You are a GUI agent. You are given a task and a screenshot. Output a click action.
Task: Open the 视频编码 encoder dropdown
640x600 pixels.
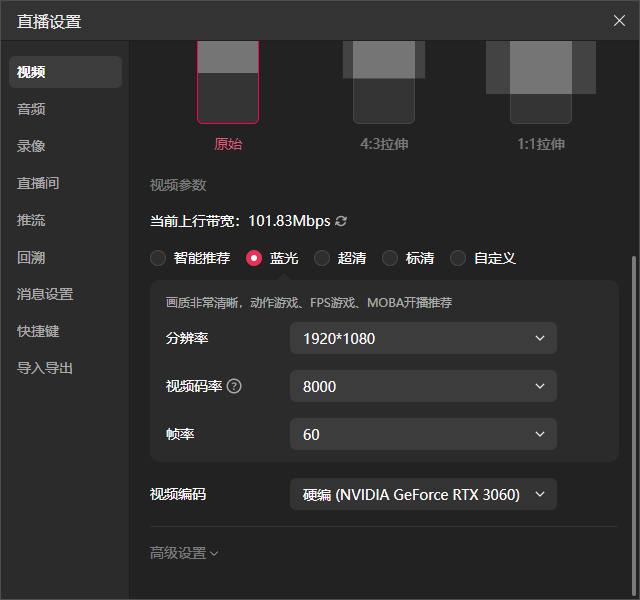point(423,494)
